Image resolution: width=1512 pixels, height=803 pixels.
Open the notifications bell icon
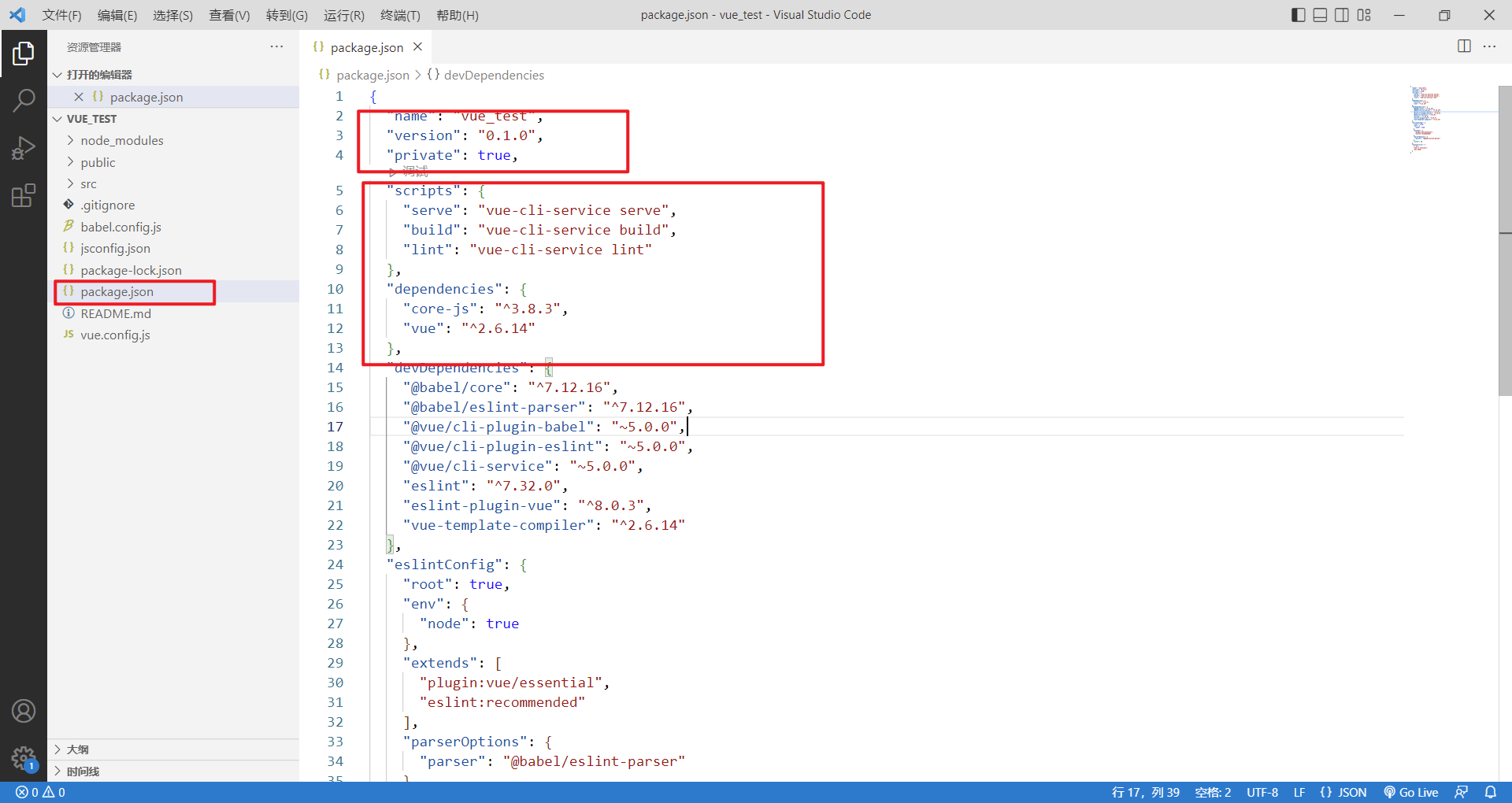pyautogui.click(x=1490, y=792)
